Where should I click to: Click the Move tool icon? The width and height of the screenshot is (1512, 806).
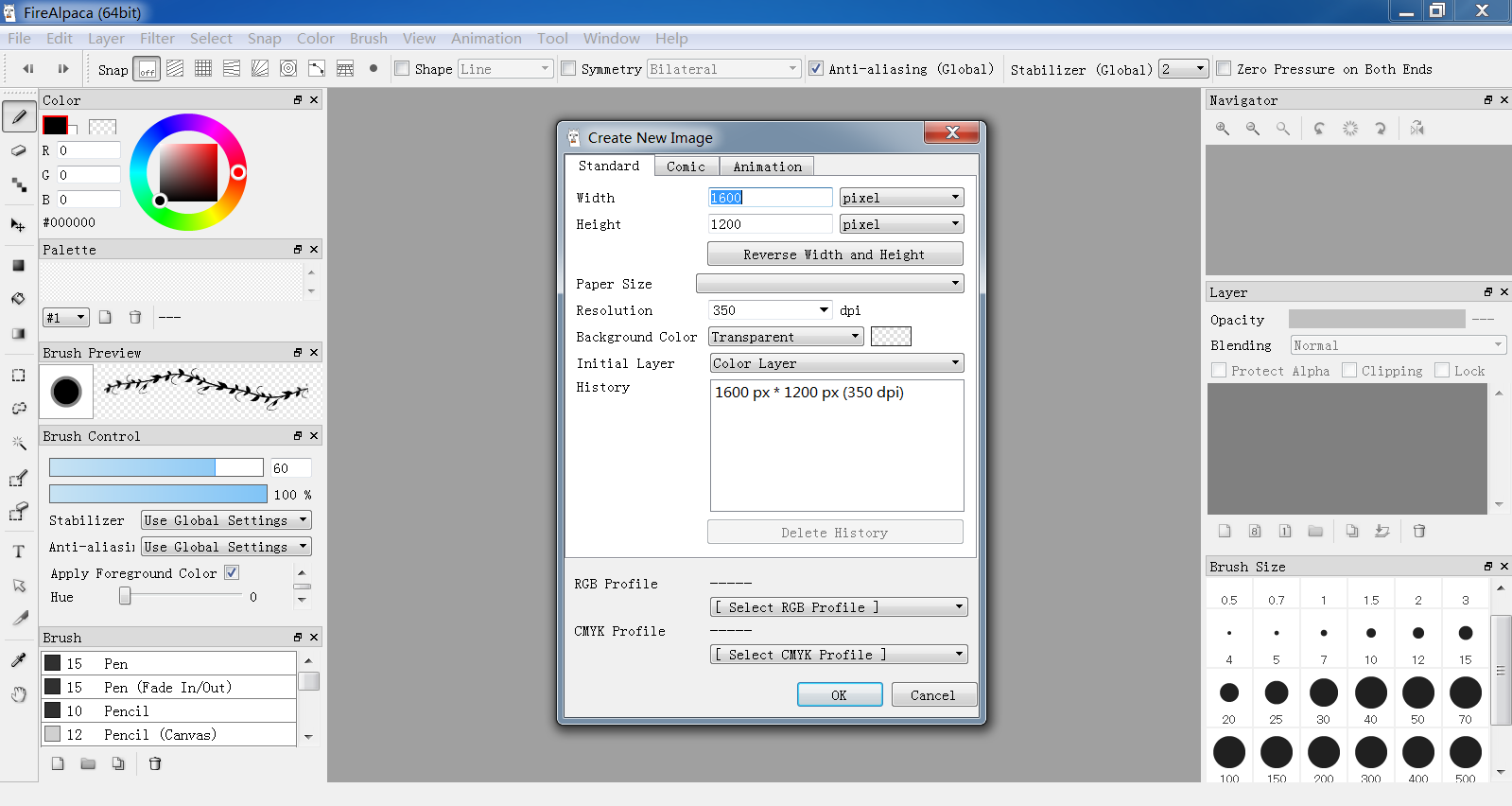pyautogui.click(x=18, y=225)
